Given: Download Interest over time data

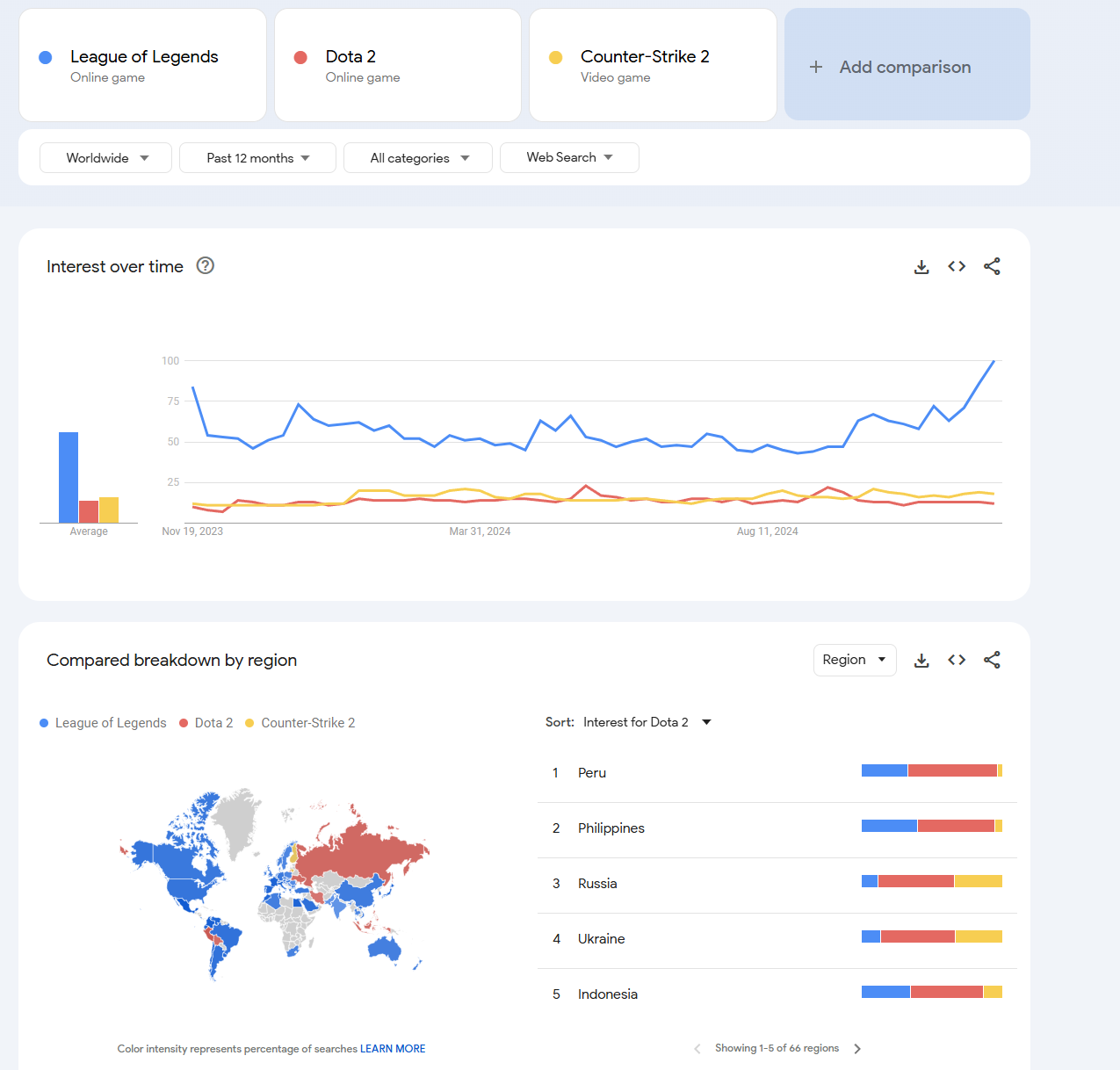Looking at the screenshot, I should coord(921,266).
